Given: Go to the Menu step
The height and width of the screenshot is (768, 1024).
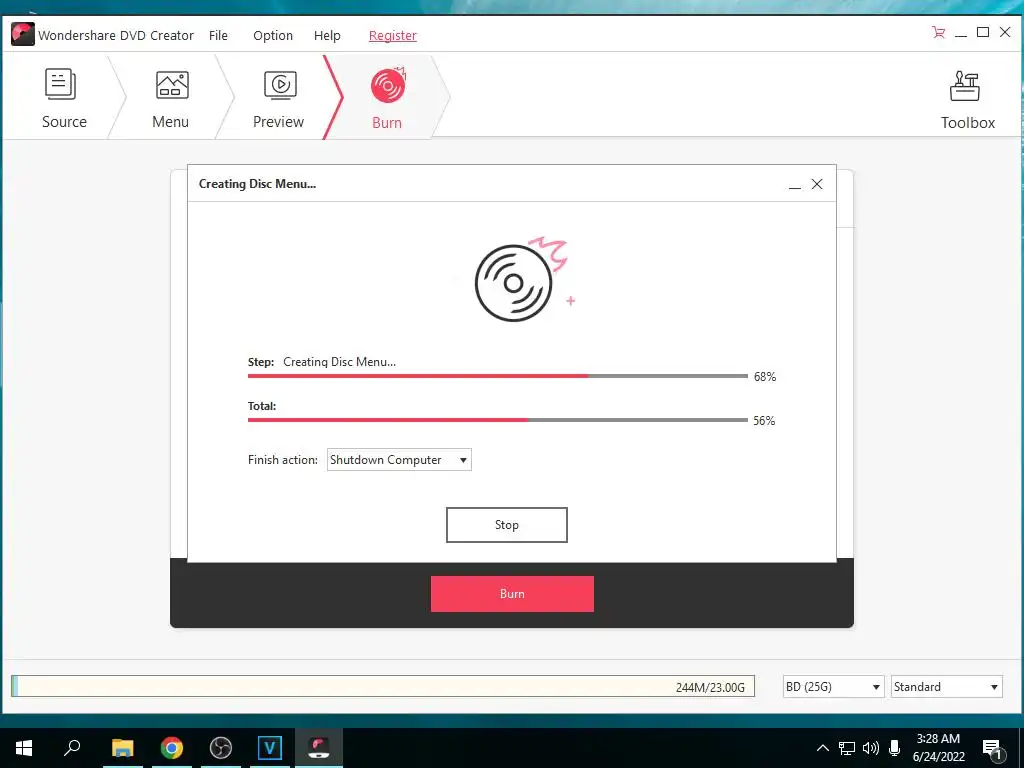Looking at the screenshot, I should (171, 98).
